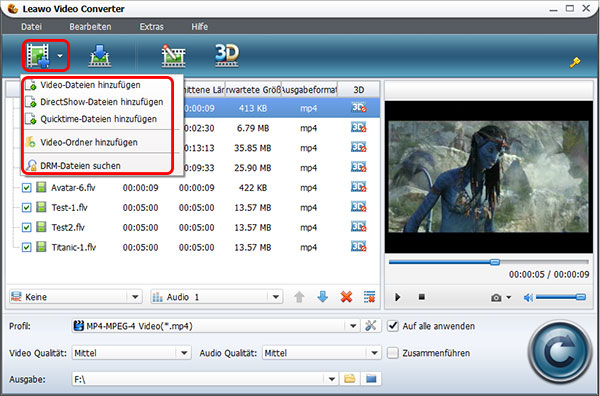
Task: Open output folder with blue icon
Action: (371, 379)
